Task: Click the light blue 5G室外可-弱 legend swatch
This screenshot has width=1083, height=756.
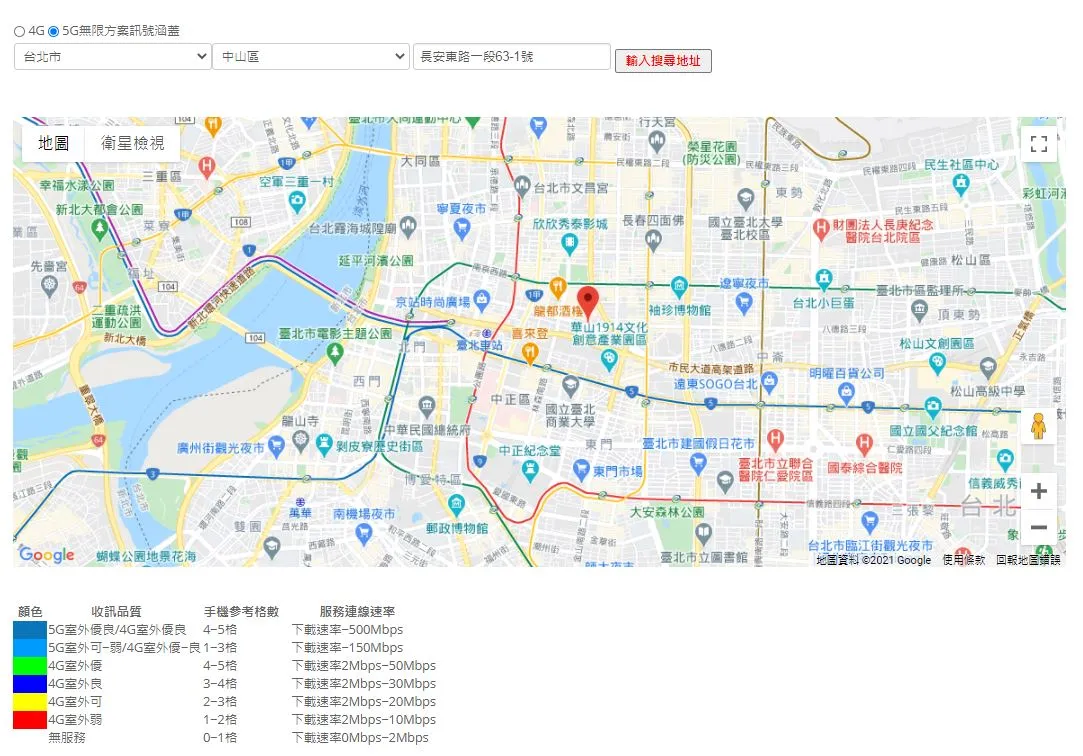Action: [x=30, y=648]
